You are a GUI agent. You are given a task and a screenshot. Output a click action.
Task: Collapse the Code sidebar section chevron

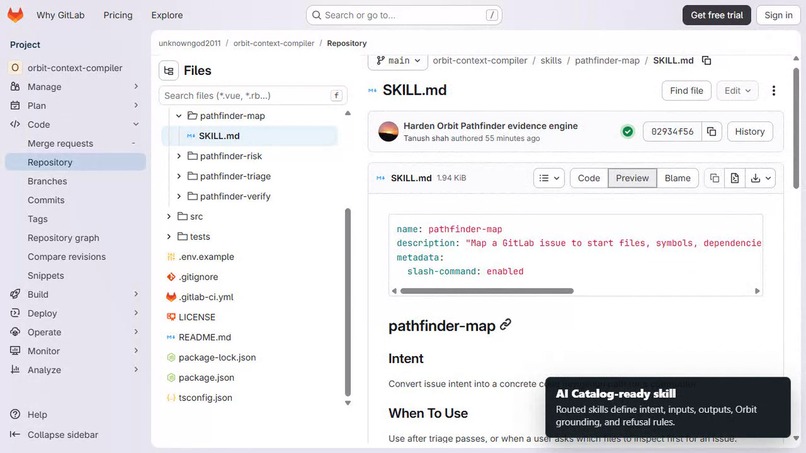136,124
